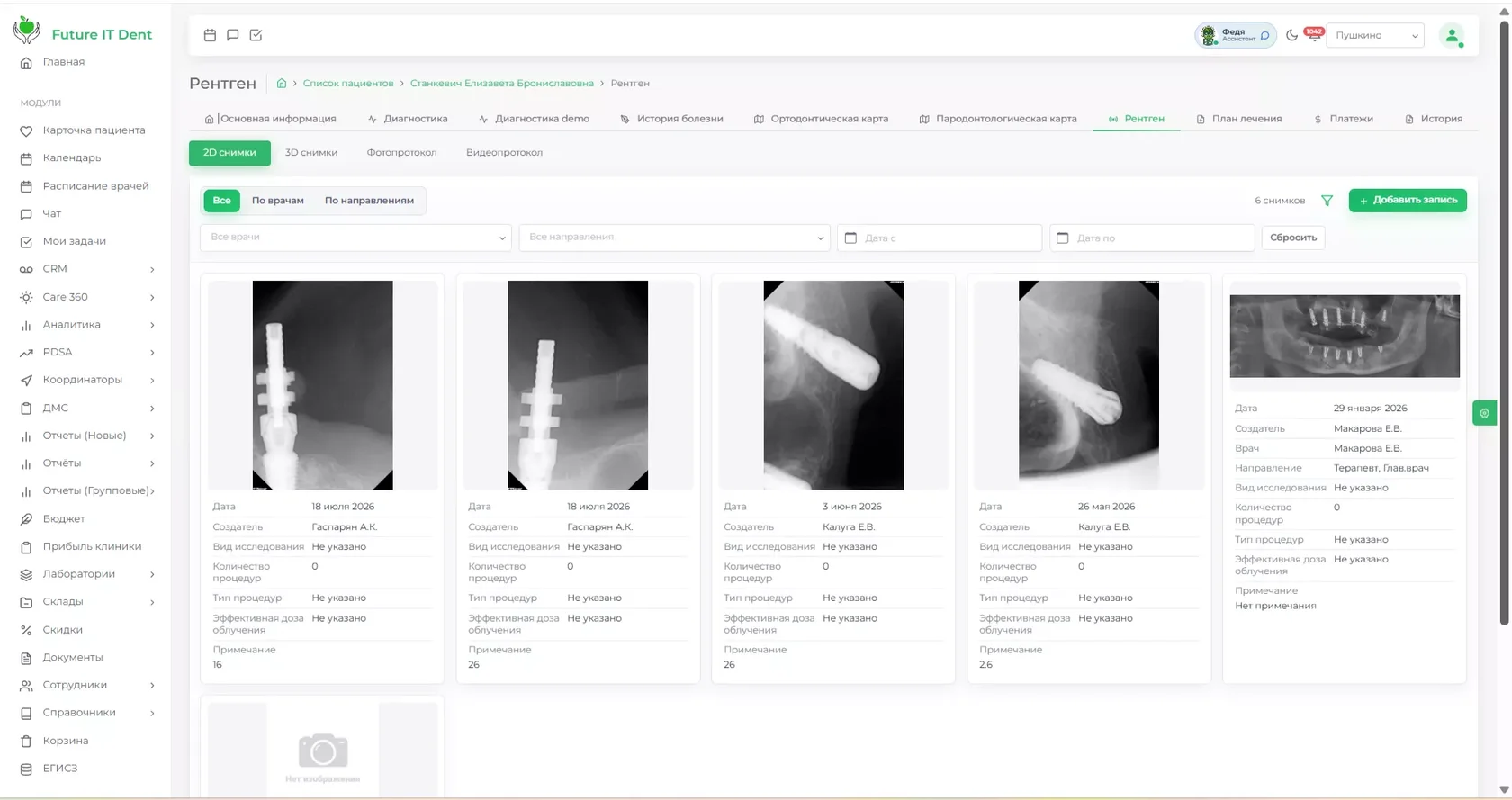Click the Future IT Dent logo
1512x800 pixels.
tap(83, 32)
